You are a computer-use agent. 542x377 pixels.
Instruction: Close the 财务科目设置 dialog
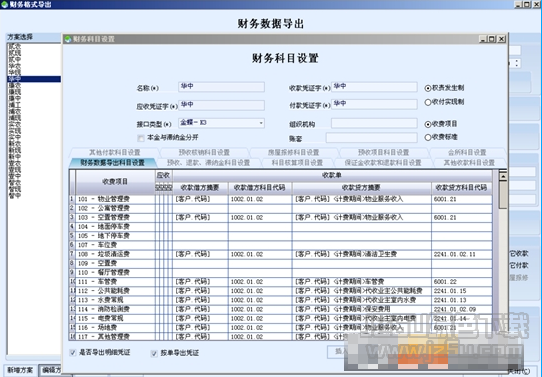(501, 39)
